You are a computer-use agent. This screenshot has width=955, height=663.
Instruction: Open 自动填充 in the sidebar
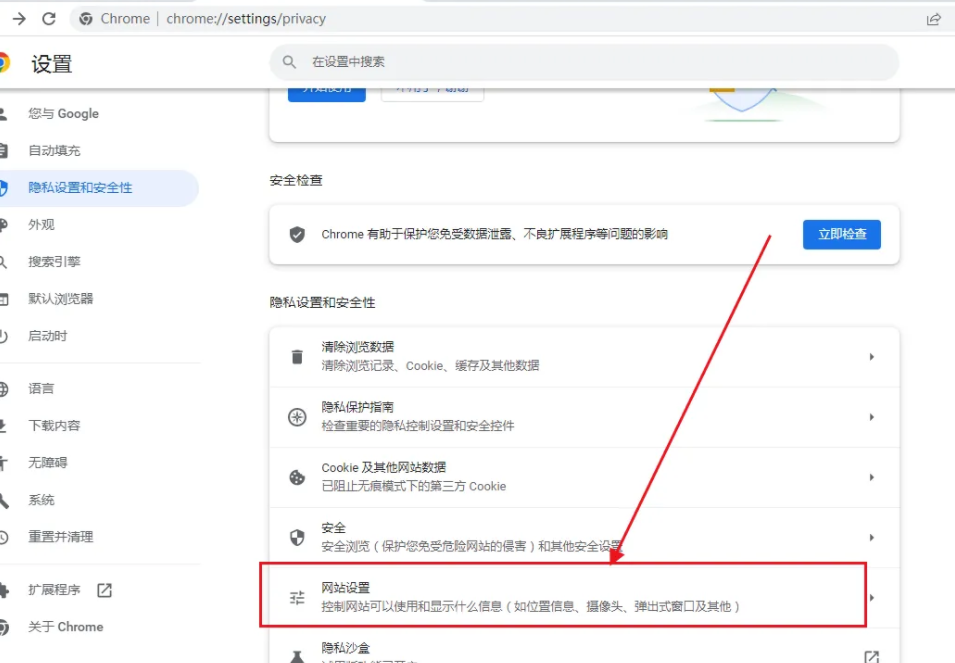pos(54,151)
